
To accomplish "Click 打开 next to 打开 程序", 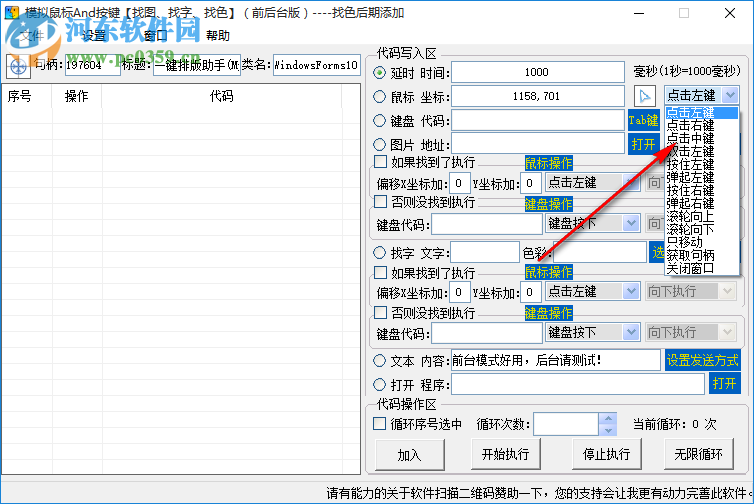I will point(725,384).
